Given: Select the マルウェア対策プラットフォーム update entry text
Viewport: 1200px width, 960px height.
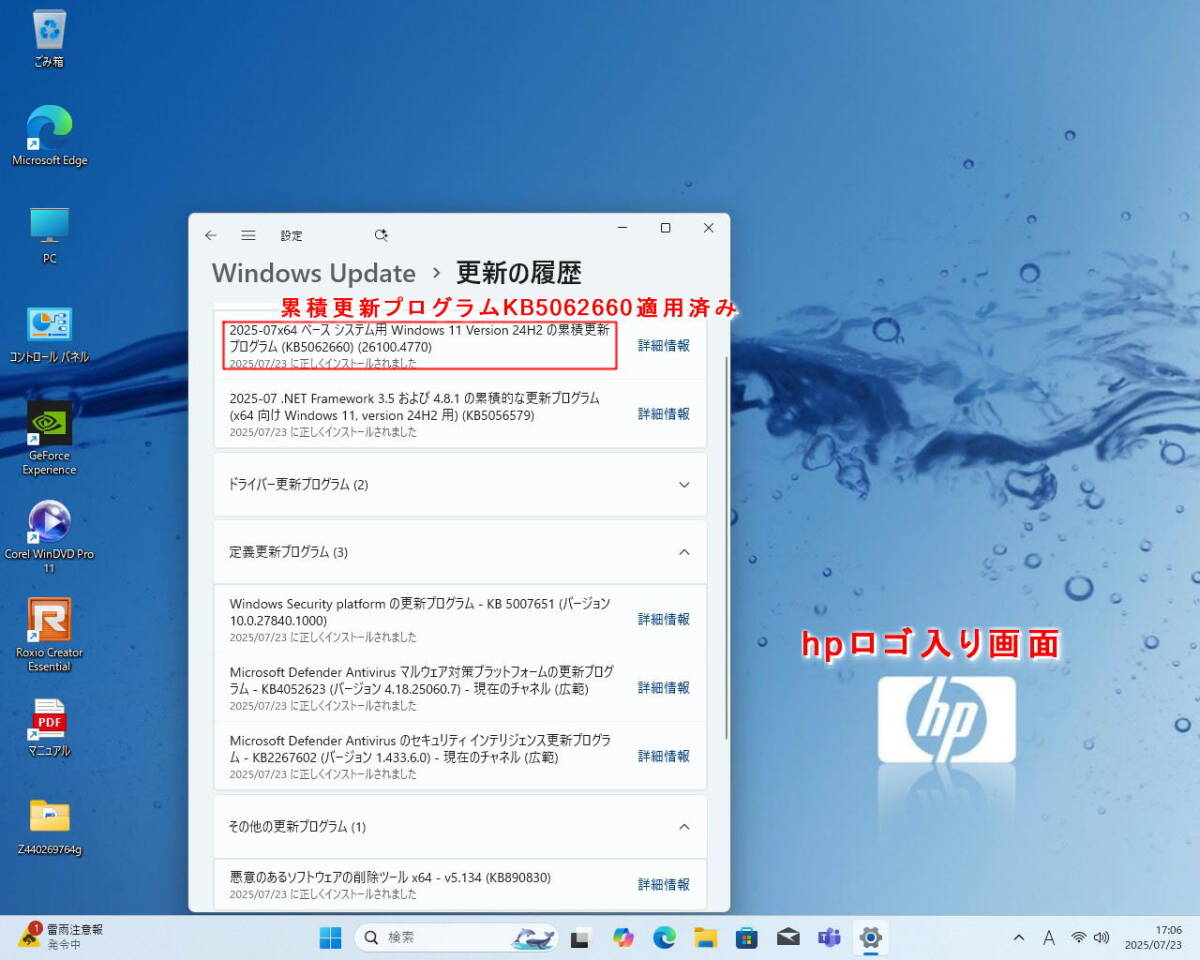Looking at the screenshot, I should point(421,680).
